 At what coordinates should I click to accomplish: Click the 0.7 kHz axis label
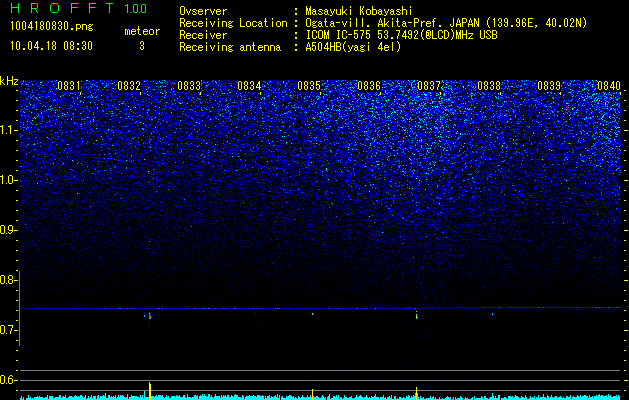9,330
